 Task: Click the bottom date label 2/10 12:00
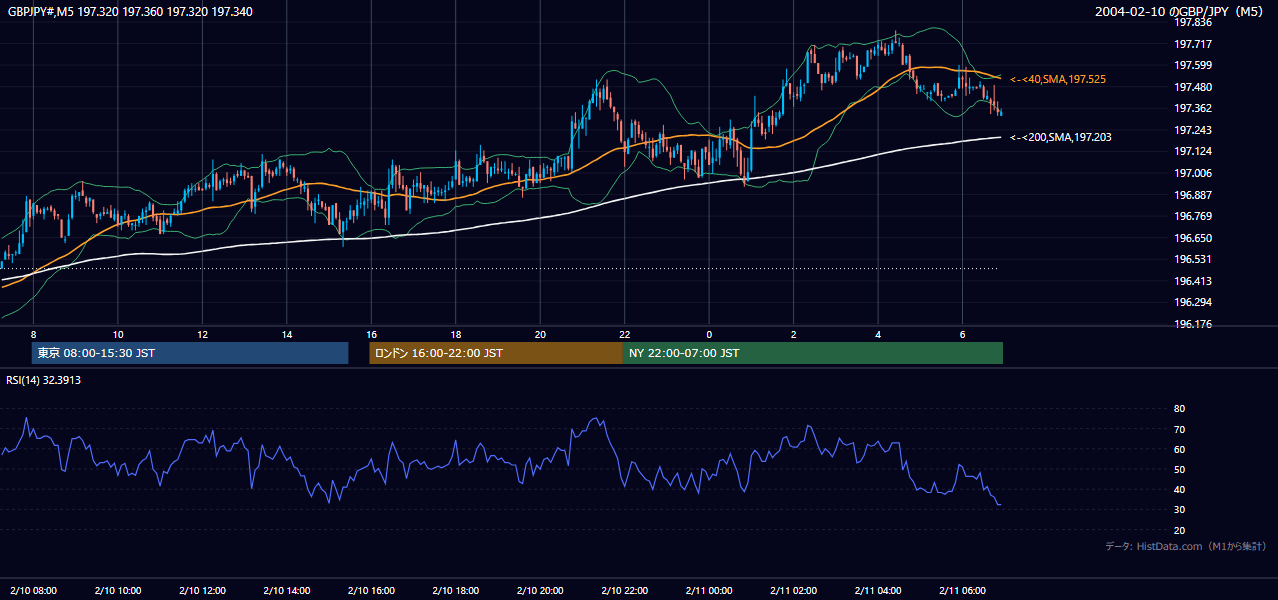coord(203,590)
